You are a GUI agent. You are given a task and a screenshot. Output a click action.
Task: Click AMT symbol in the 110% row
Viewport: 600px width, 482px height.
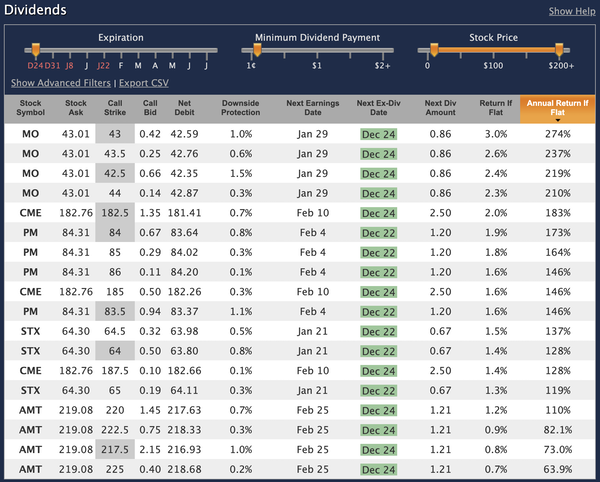31,410
